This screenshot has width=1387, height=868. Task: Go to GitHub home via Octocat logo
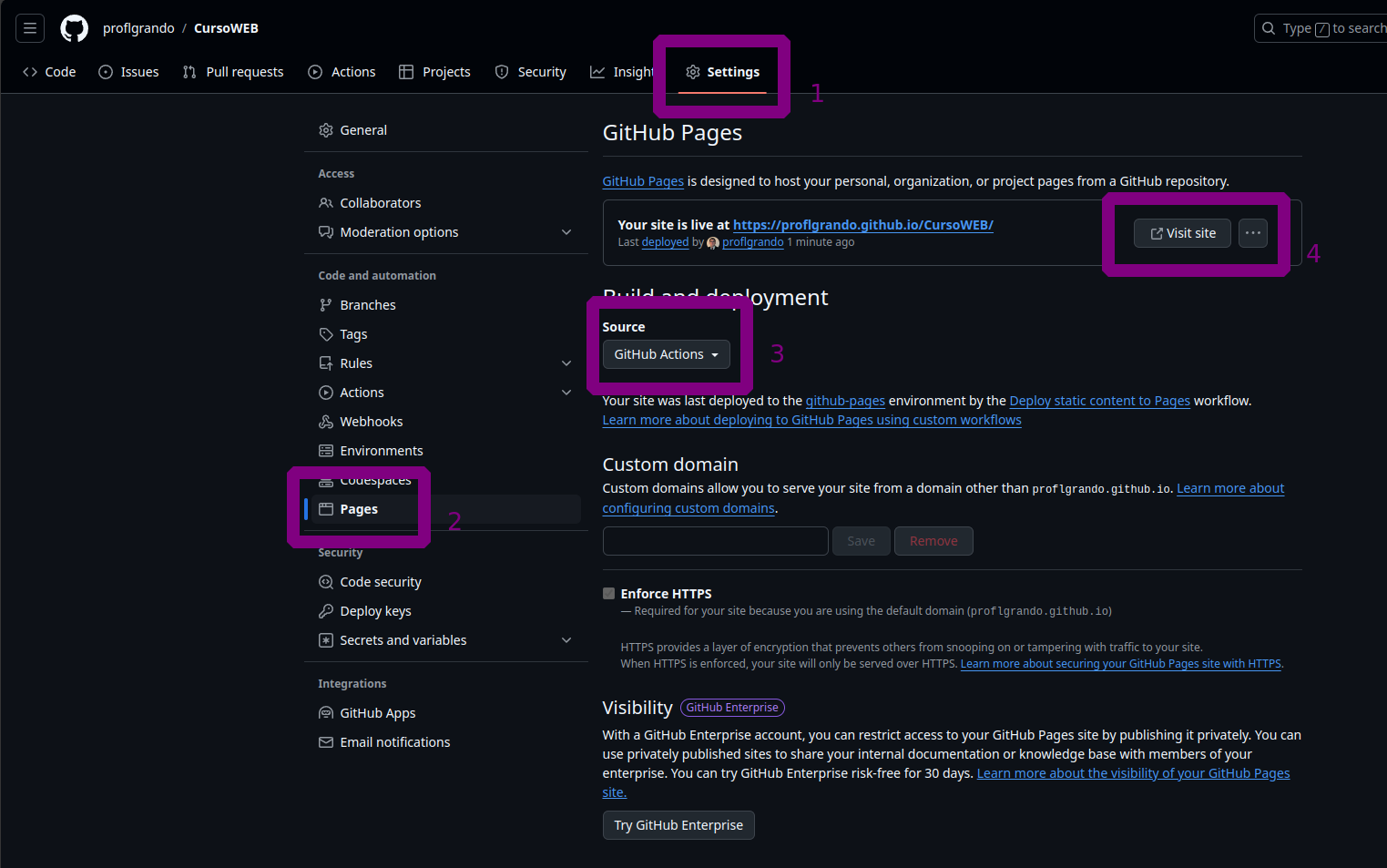74,28
